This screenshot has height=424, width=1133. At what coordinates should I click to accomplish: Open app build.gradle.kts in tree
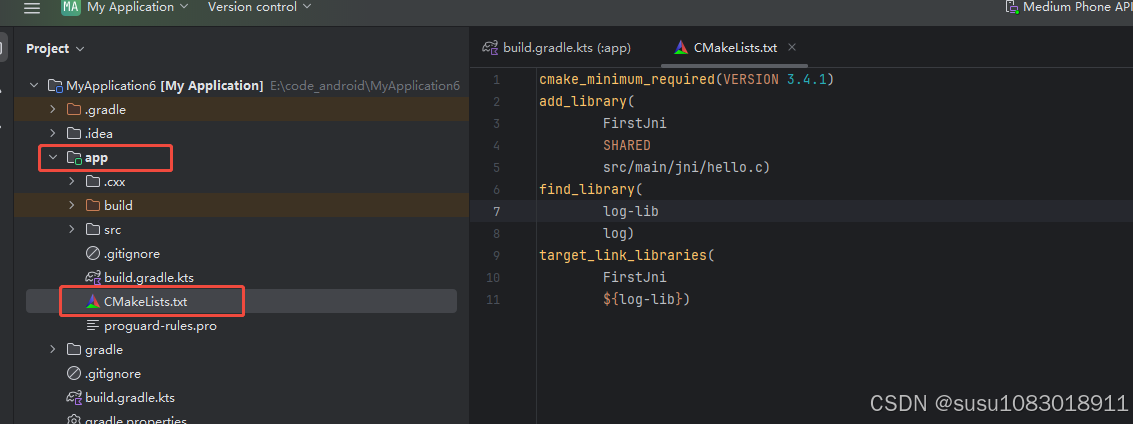tap(149, 277)
